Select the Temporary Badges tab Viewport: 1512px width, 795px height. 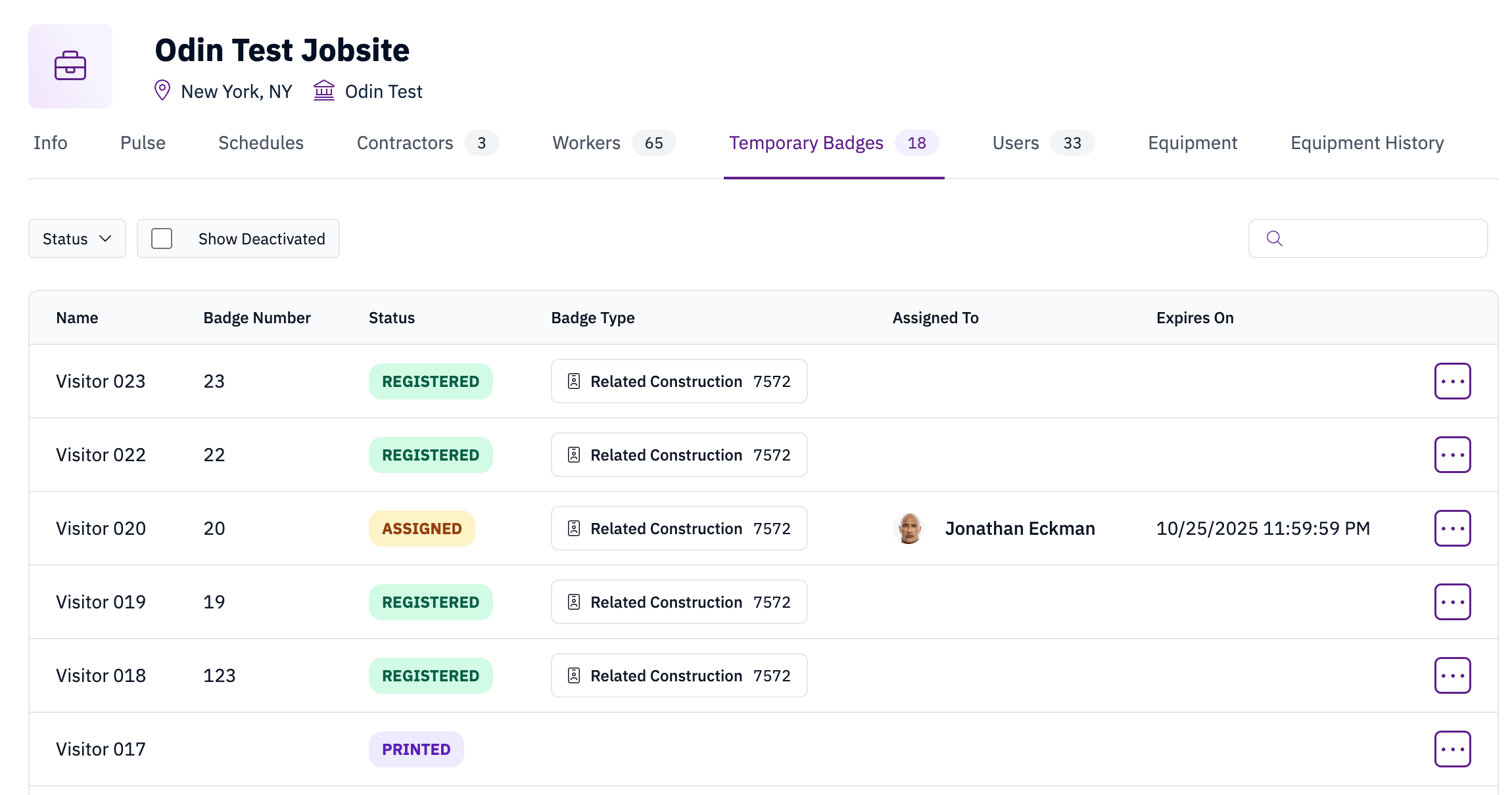(834, 143)
